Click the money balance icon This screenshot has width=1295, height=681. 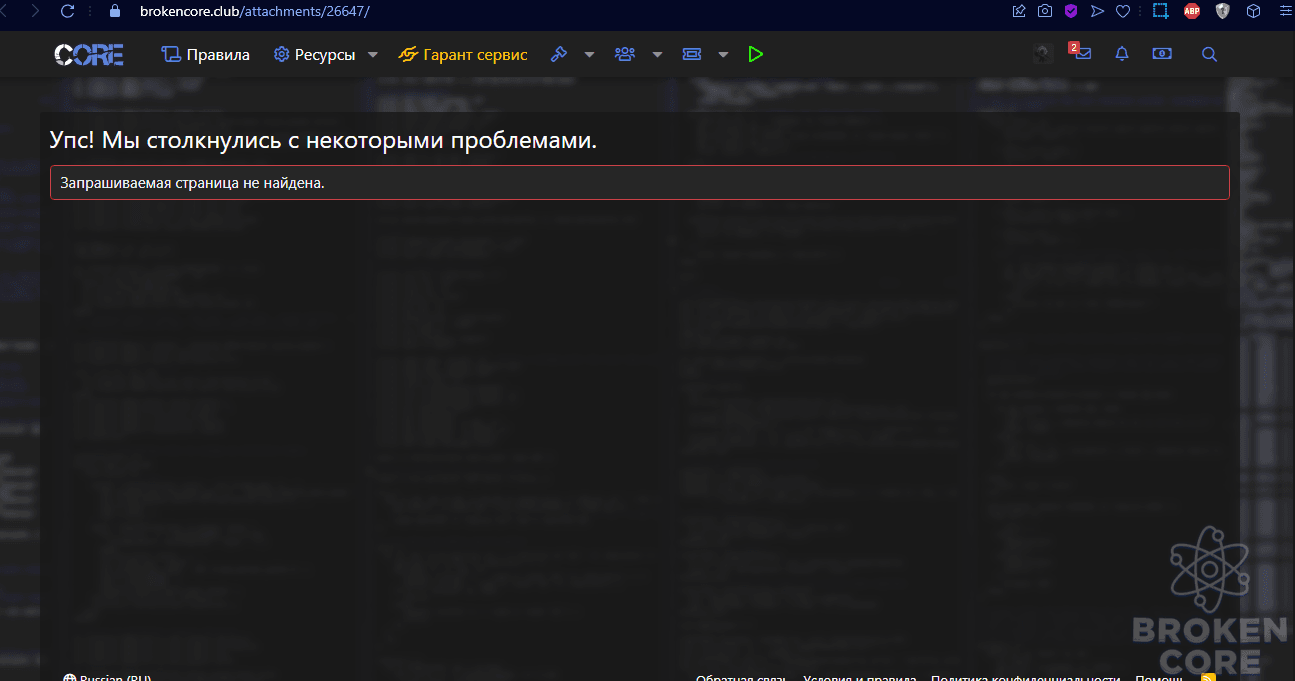coord(1162,54)
